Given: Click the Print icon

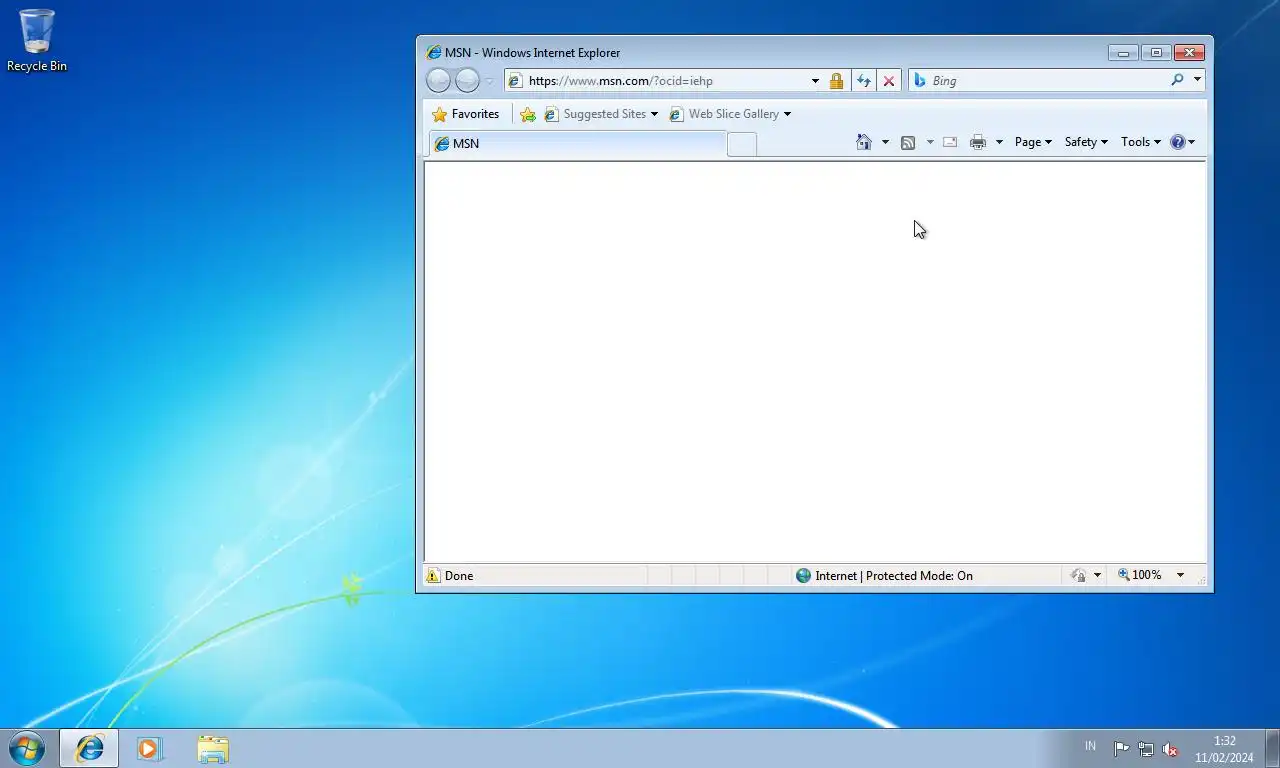Looking at the screenshot, I should pos(978,142).
